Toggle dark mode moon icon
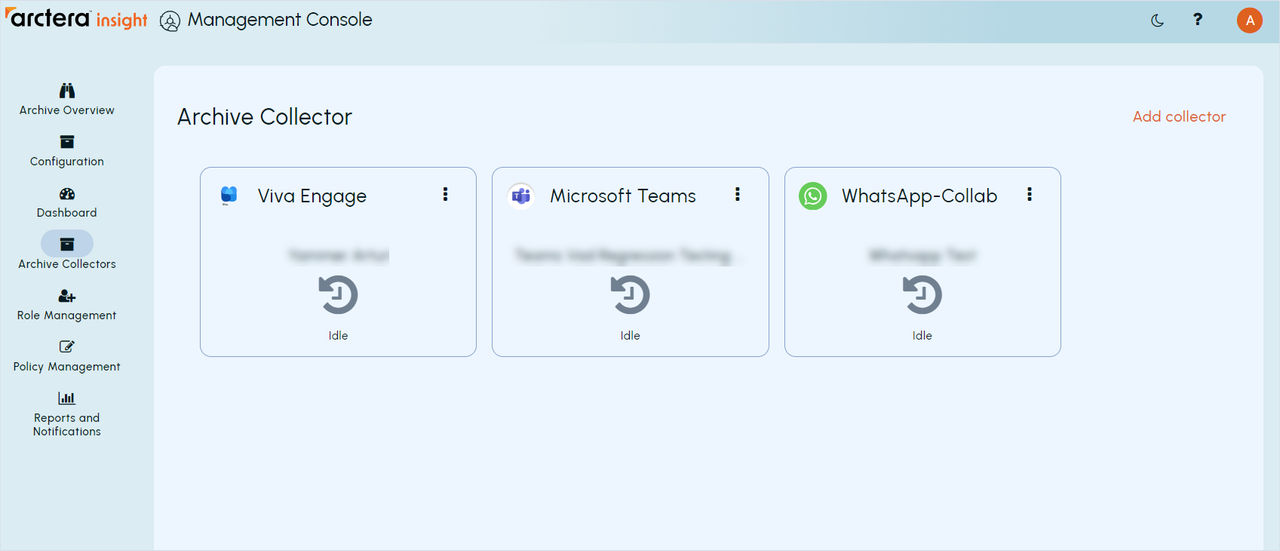This screenshot has width=1280, height=551. coord(1158,20)
